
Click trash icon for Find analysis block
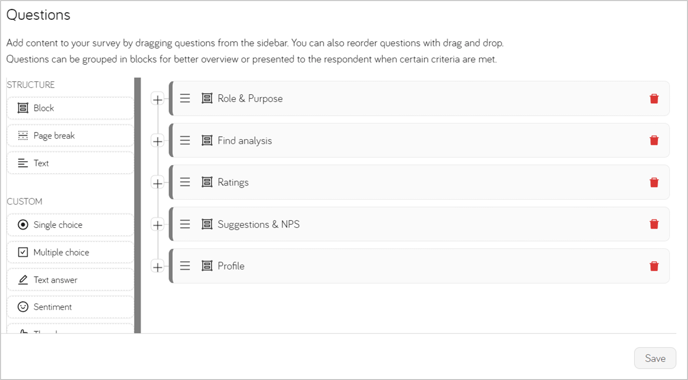point(654,140)
